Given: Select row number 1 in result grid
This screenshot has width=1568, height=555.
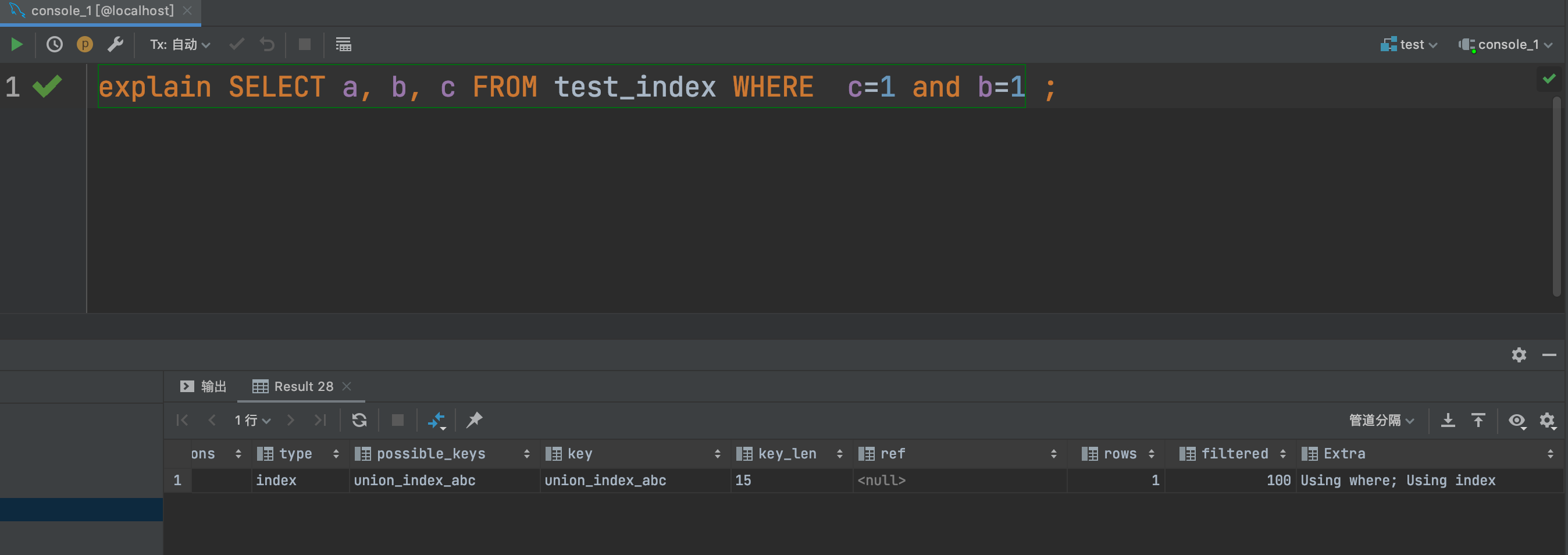Looking at the screenshot, I should click(x=177, y=480).
